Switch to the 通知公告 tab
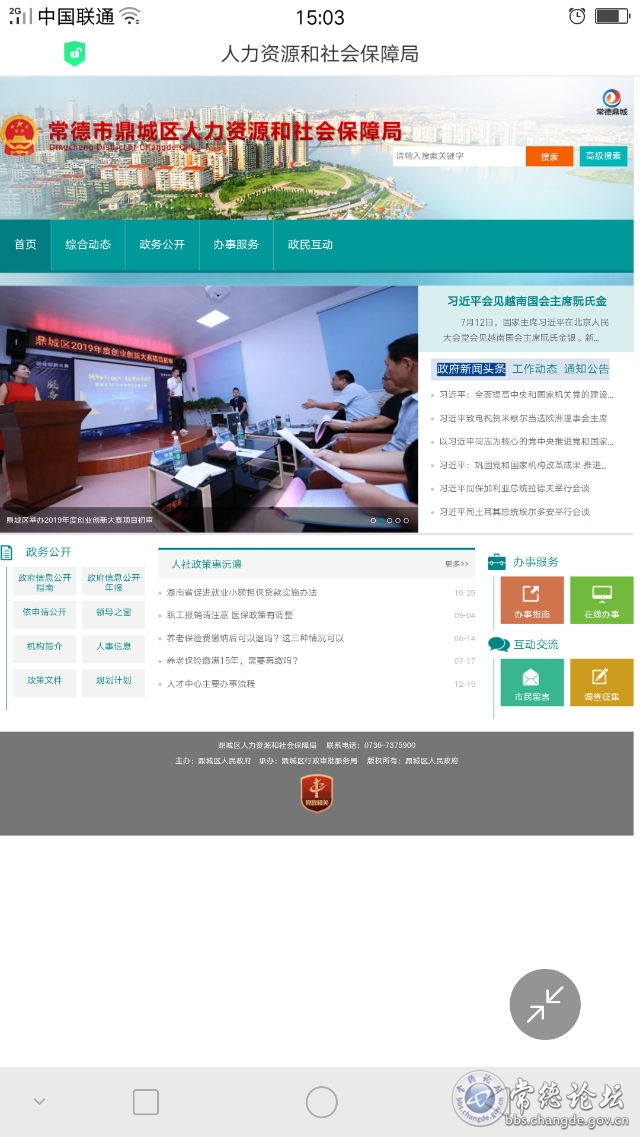640x1137 pixels. pyautogui.click(x=586, y=369)
